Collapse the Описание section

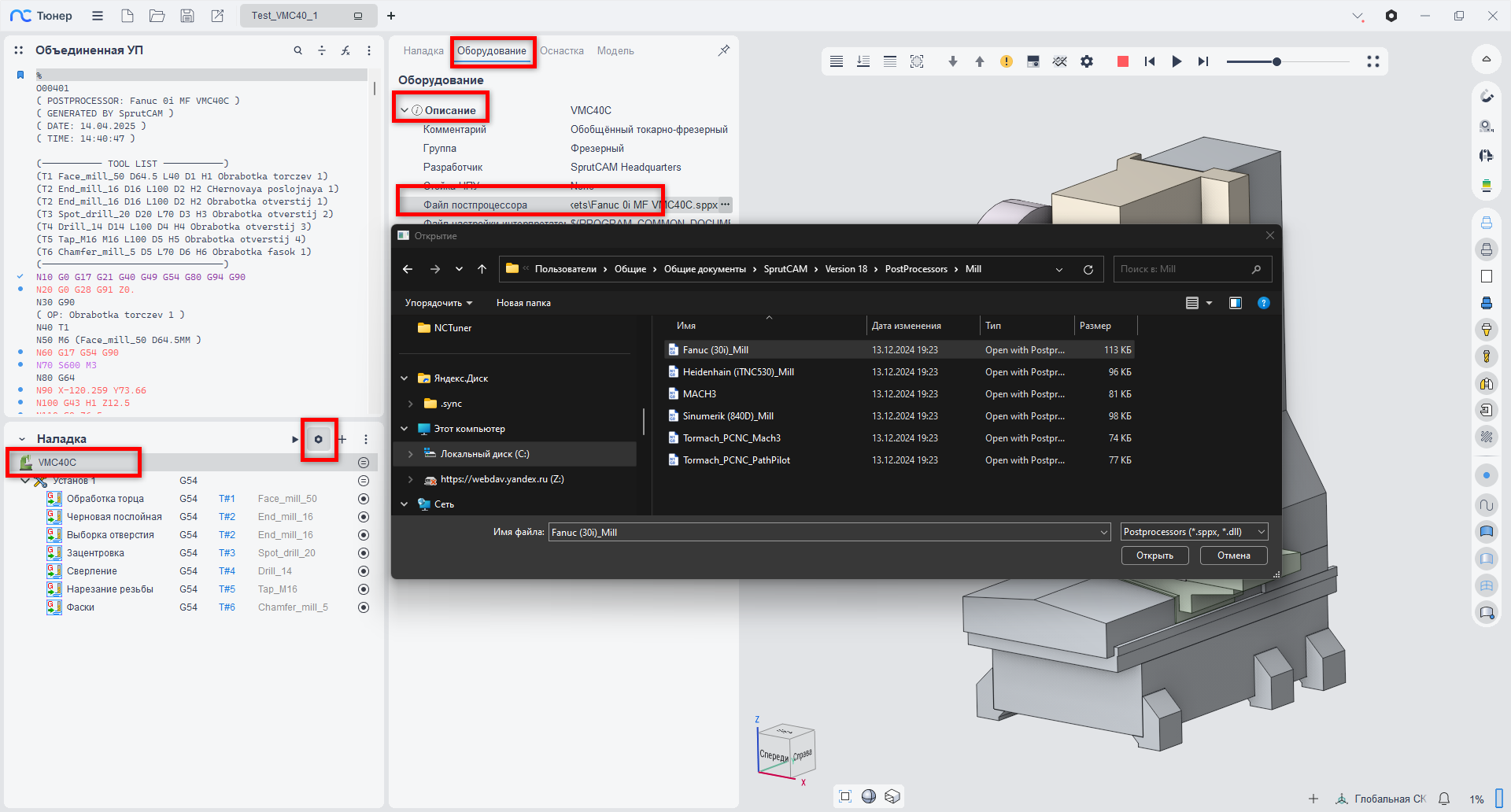(405, 110)
